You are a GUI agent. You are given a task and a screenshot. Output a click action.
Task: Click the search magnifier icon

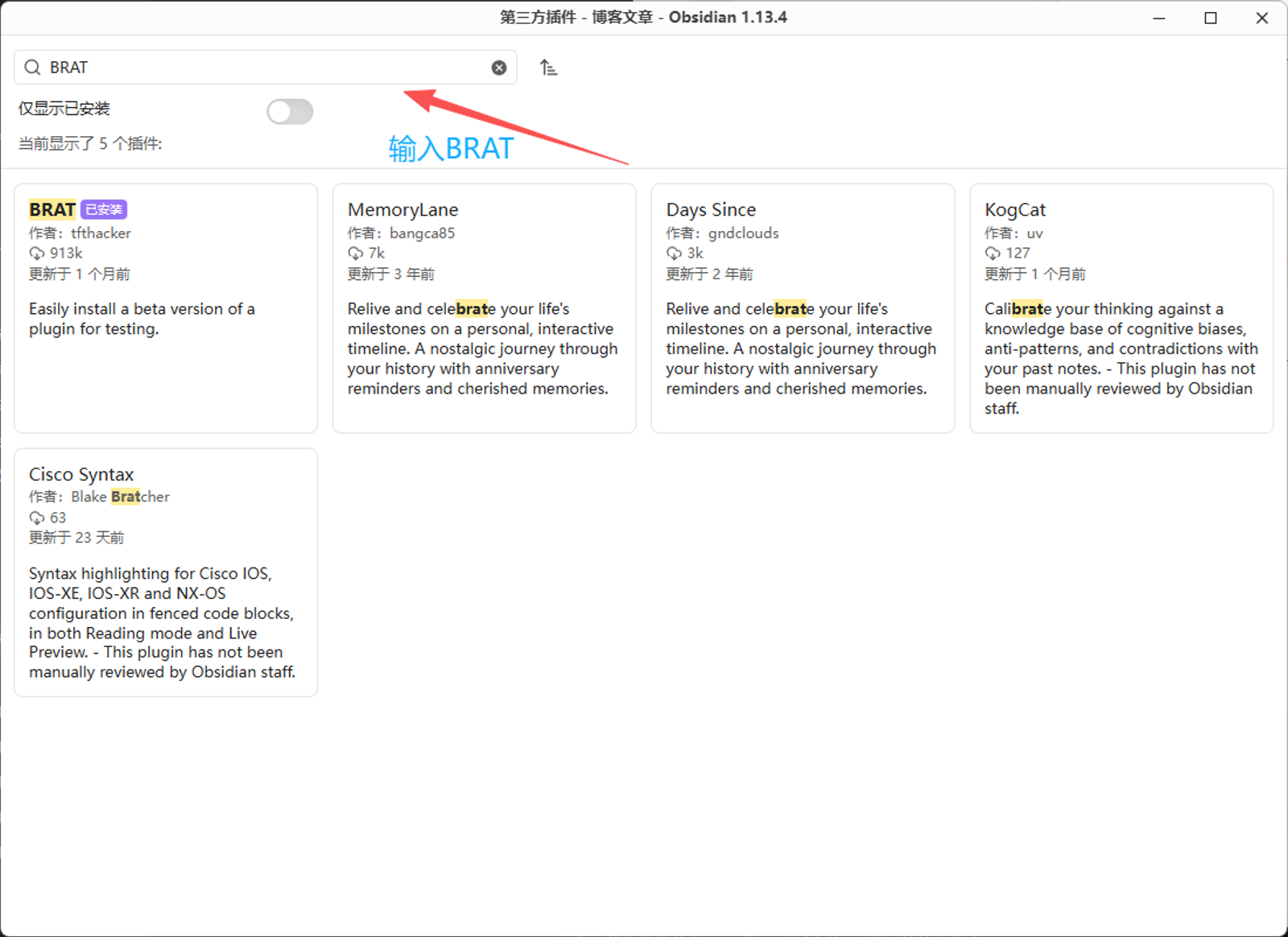click(x=32, y=68)
